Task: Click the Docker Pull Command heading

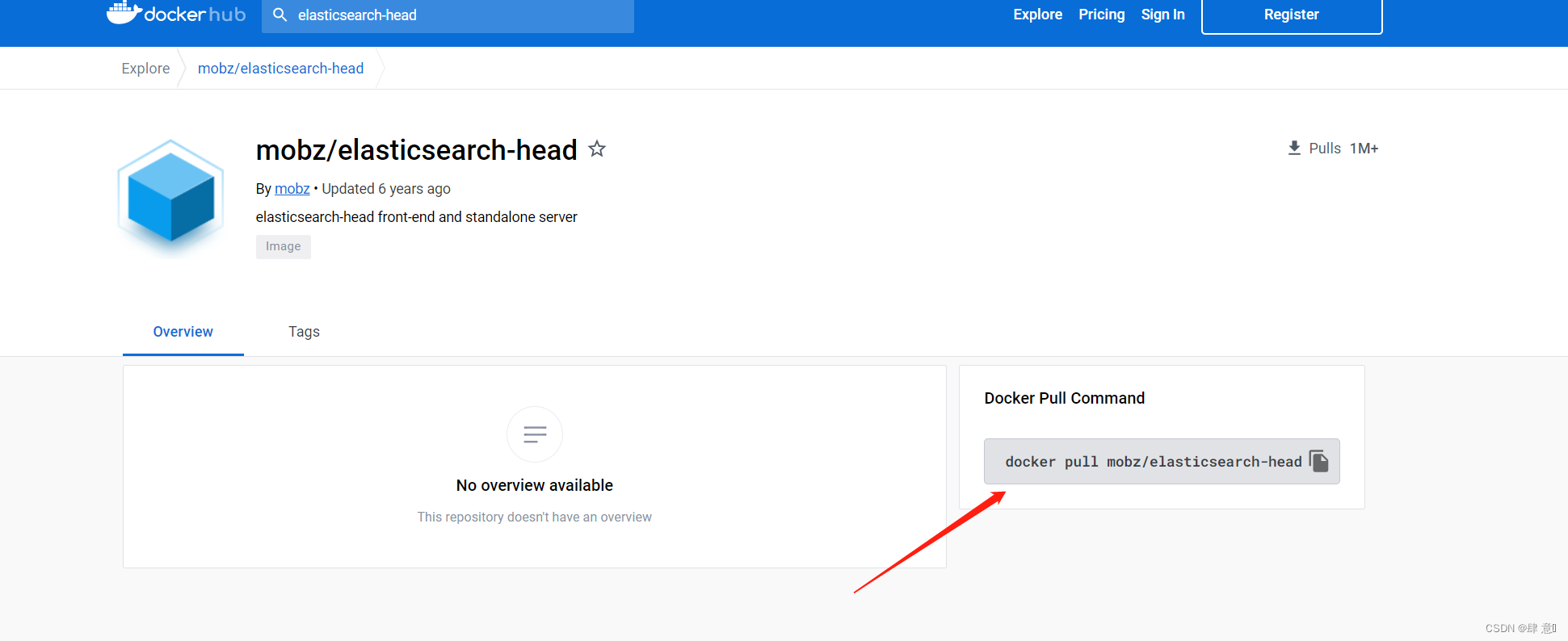Action: (x=1064, y=398)
